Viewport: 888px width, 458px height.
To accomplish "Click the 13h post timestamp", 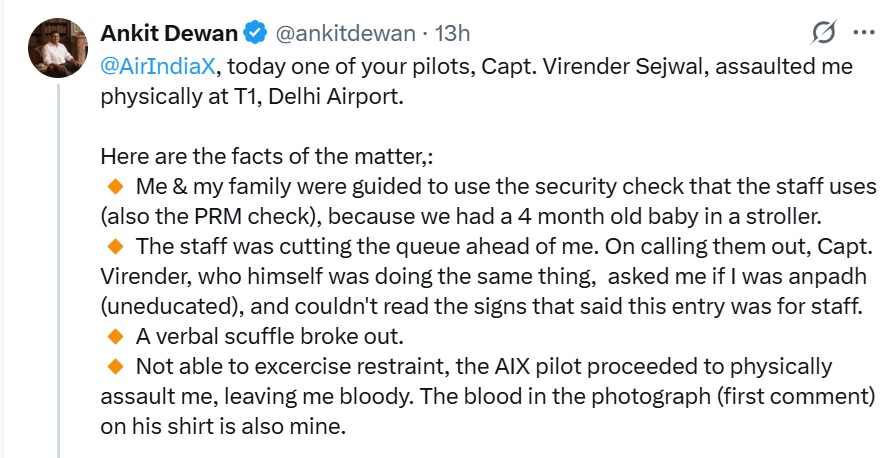I will click(x=453, y=33).
